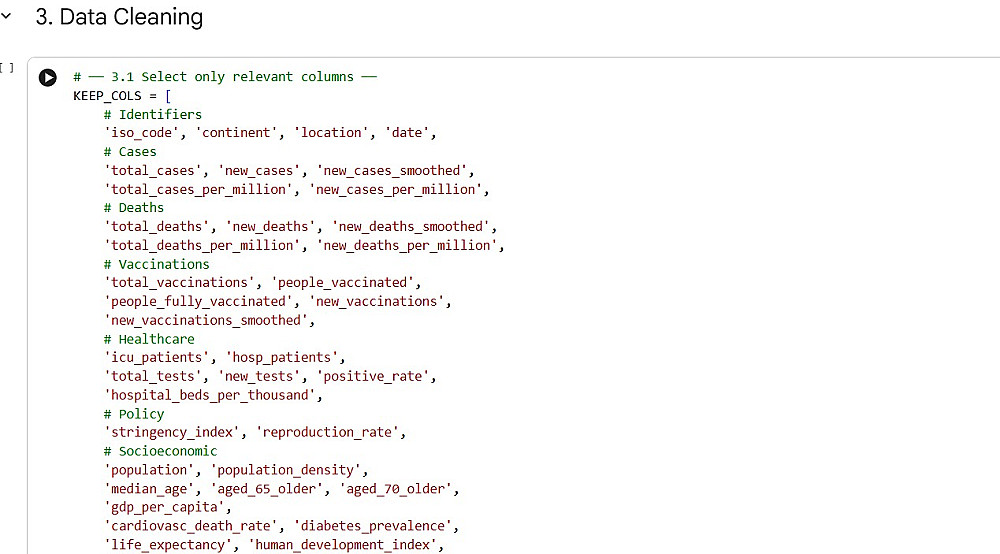Screen dimensions: 1000x554
Task: Click the 'new_vaccinations' string
Action: pyautogui.click(x=376, y=302)
